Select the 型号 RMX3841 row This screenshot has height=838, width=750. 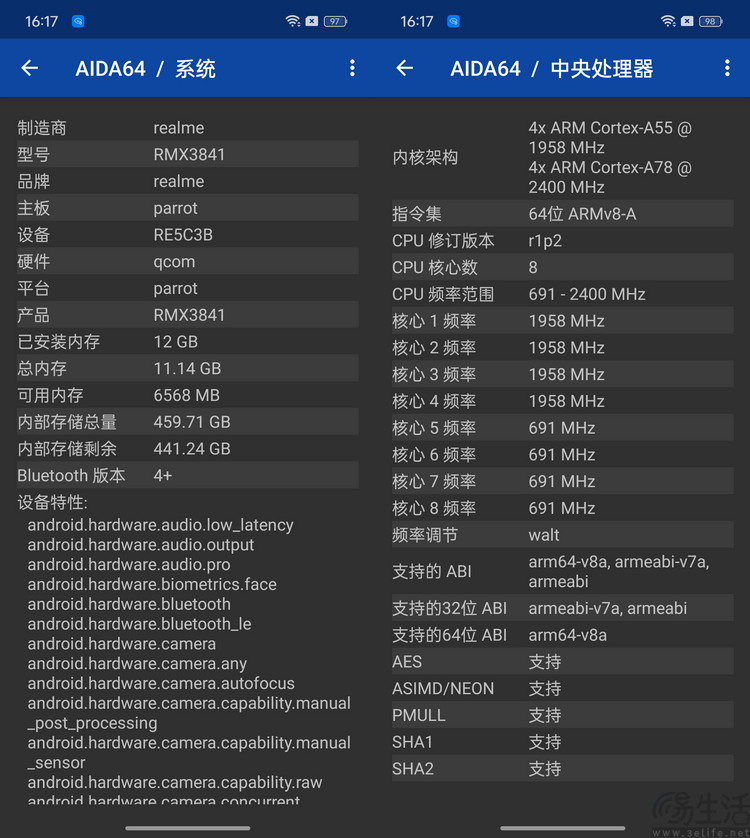[x=188, y=154]
